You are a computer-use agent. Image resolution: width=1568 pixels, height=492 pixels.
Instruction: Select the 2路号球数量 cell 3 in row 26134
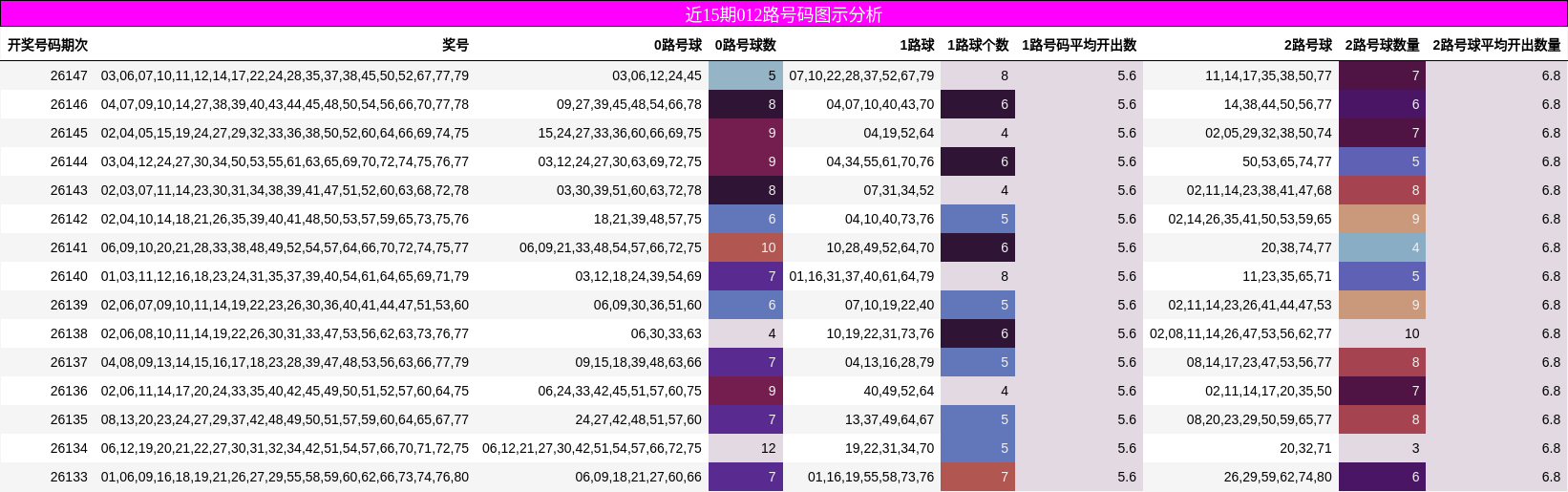point(1382,448)
